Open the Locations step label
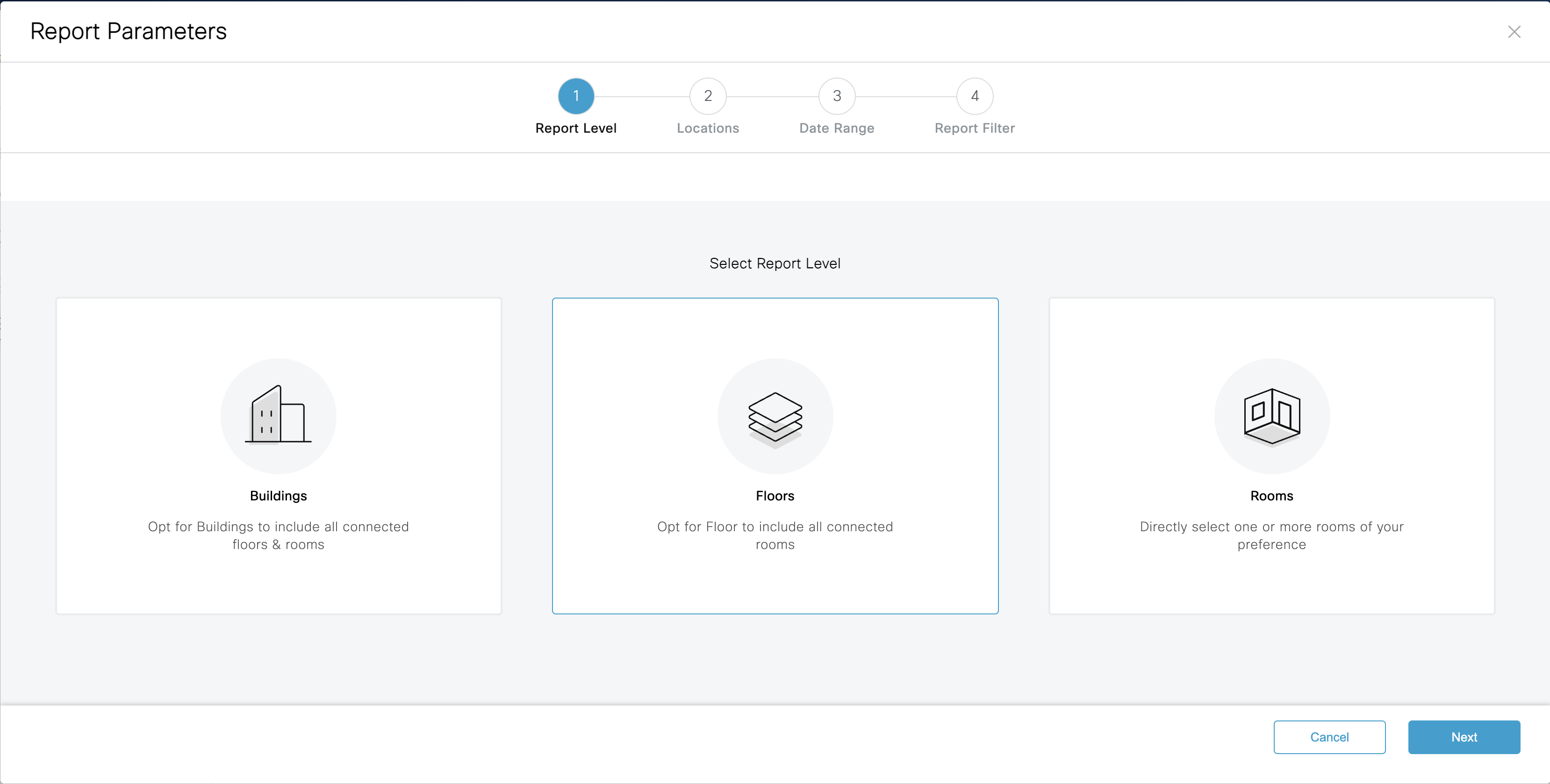 [708, 128]
